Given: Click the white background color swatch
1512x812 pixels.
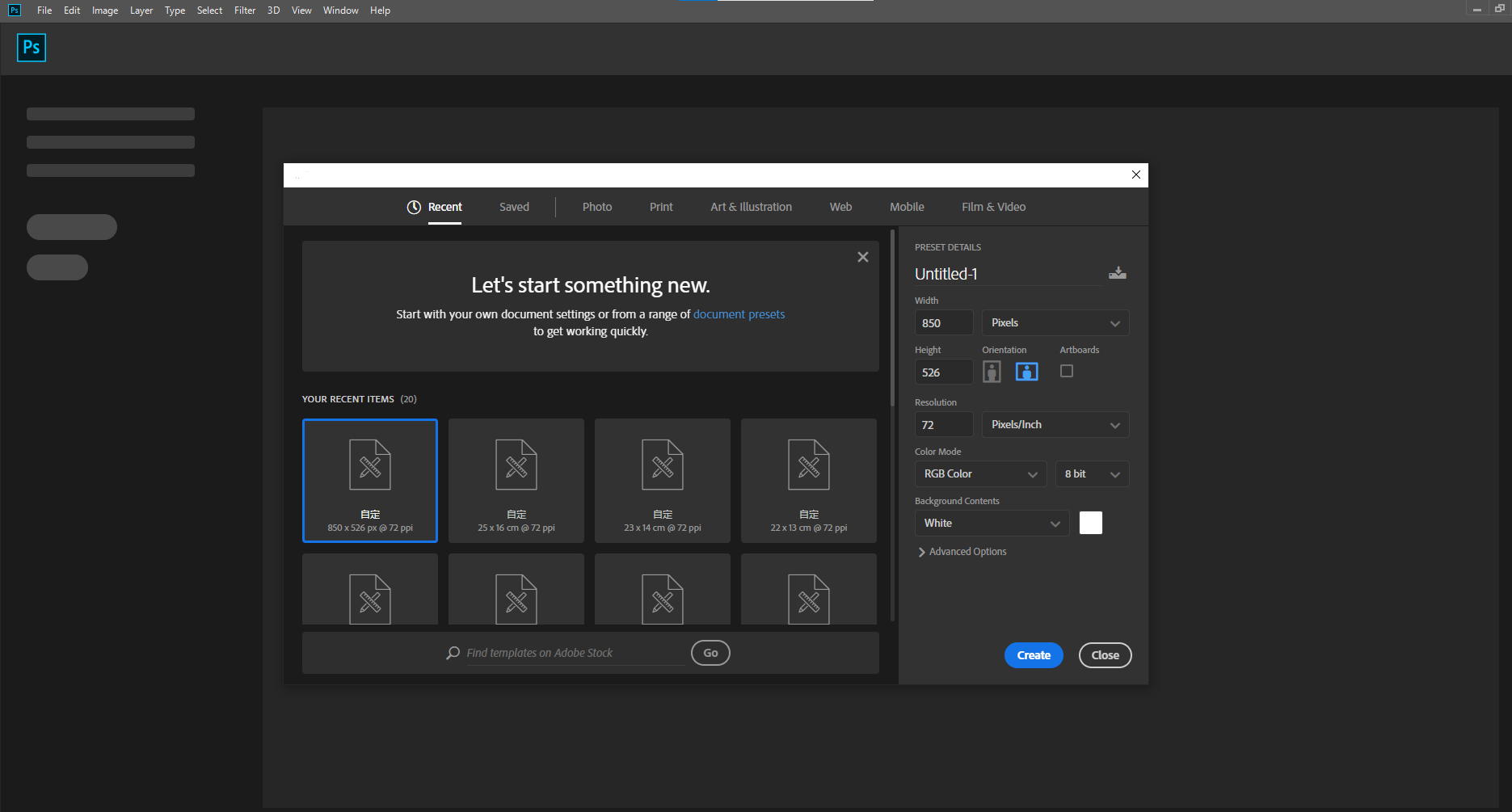Looking at the screenshot, I should tap(1091, 523).
